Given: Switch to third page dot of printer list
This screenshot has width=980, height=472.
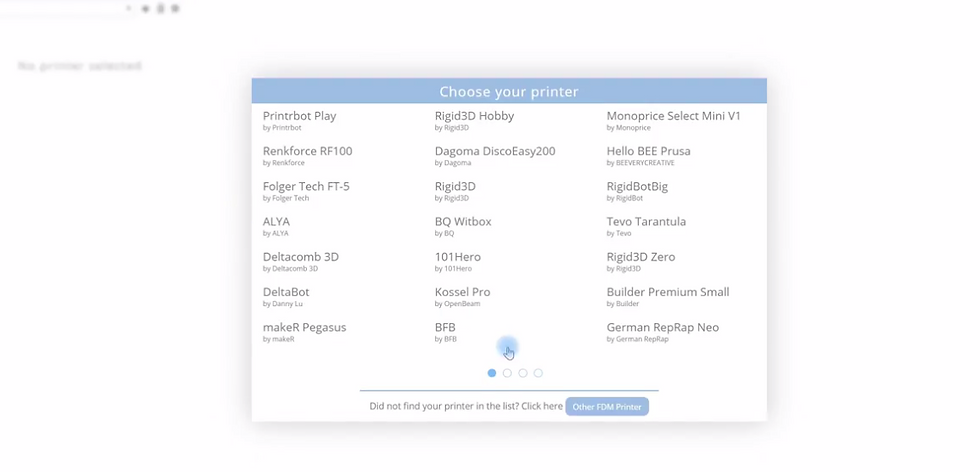Looking at the screenshot, I should pos(523,373).
